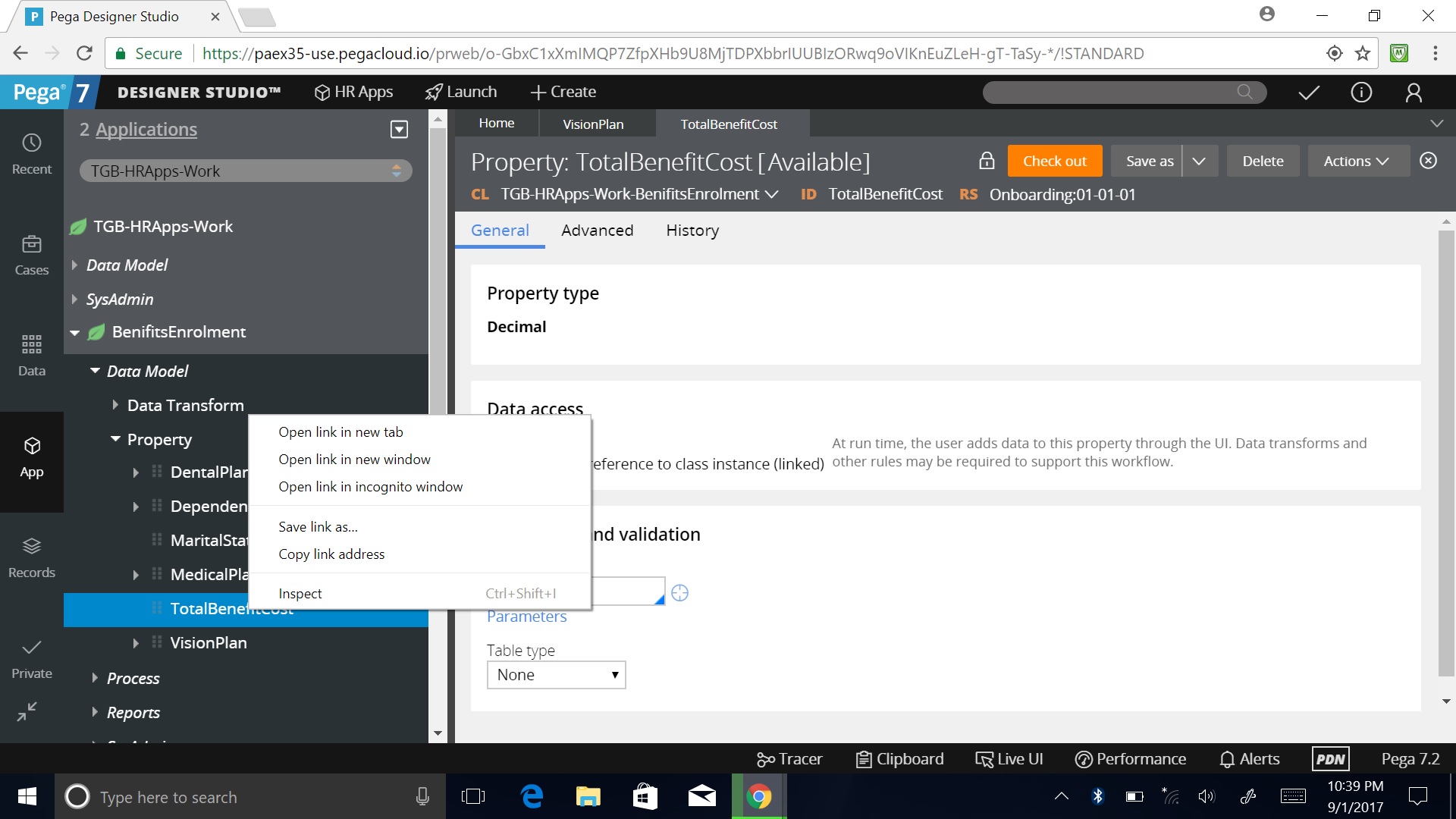This screenshot has height=819, width=1456.
Task: Click the Create button
Action: [563, 92]
